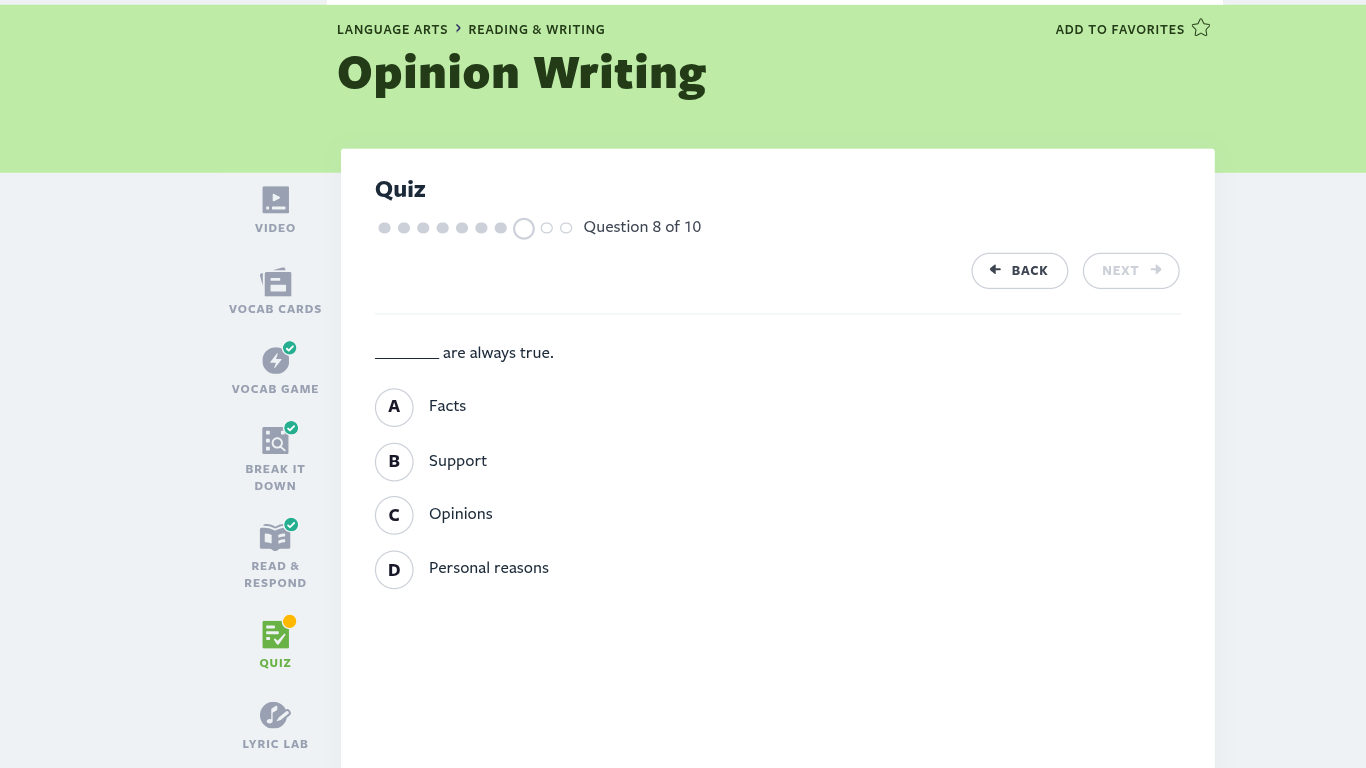Go back to the previous question

(x=1019, y=271)
